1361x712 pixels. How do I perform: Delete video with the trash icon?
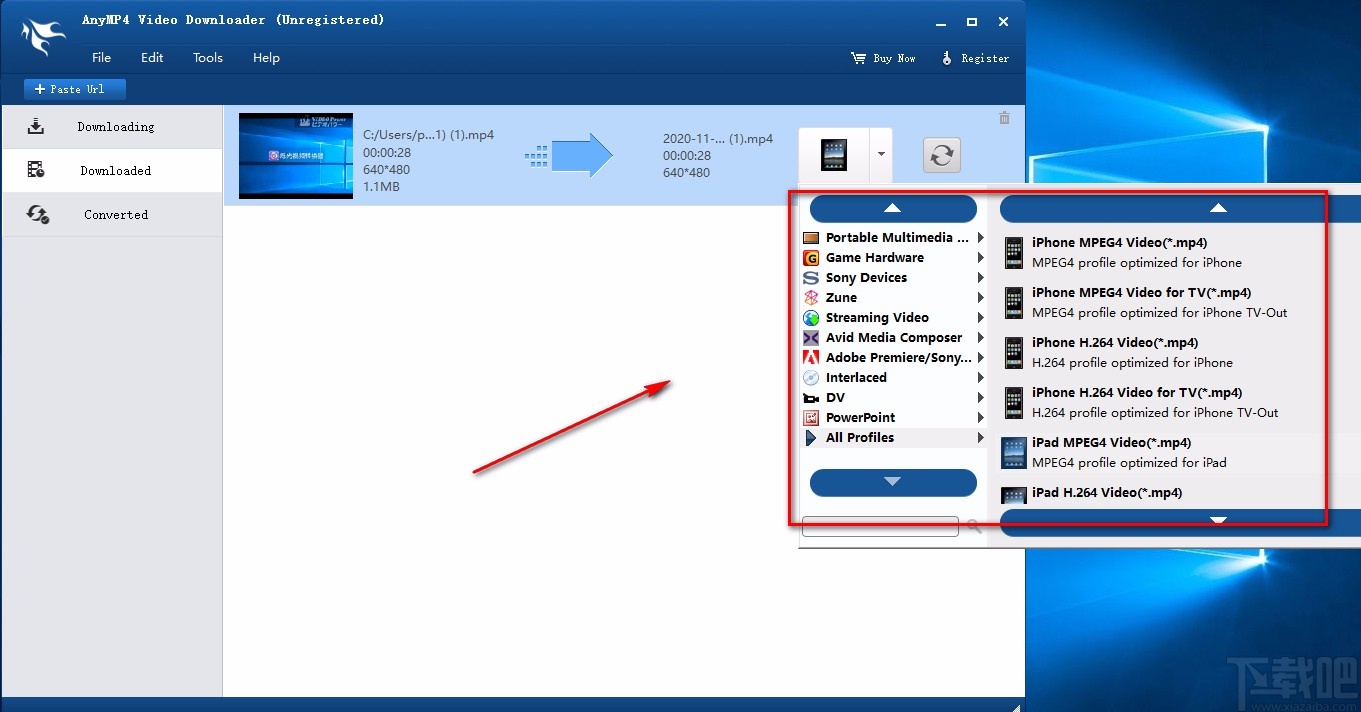pos(1004,118)
